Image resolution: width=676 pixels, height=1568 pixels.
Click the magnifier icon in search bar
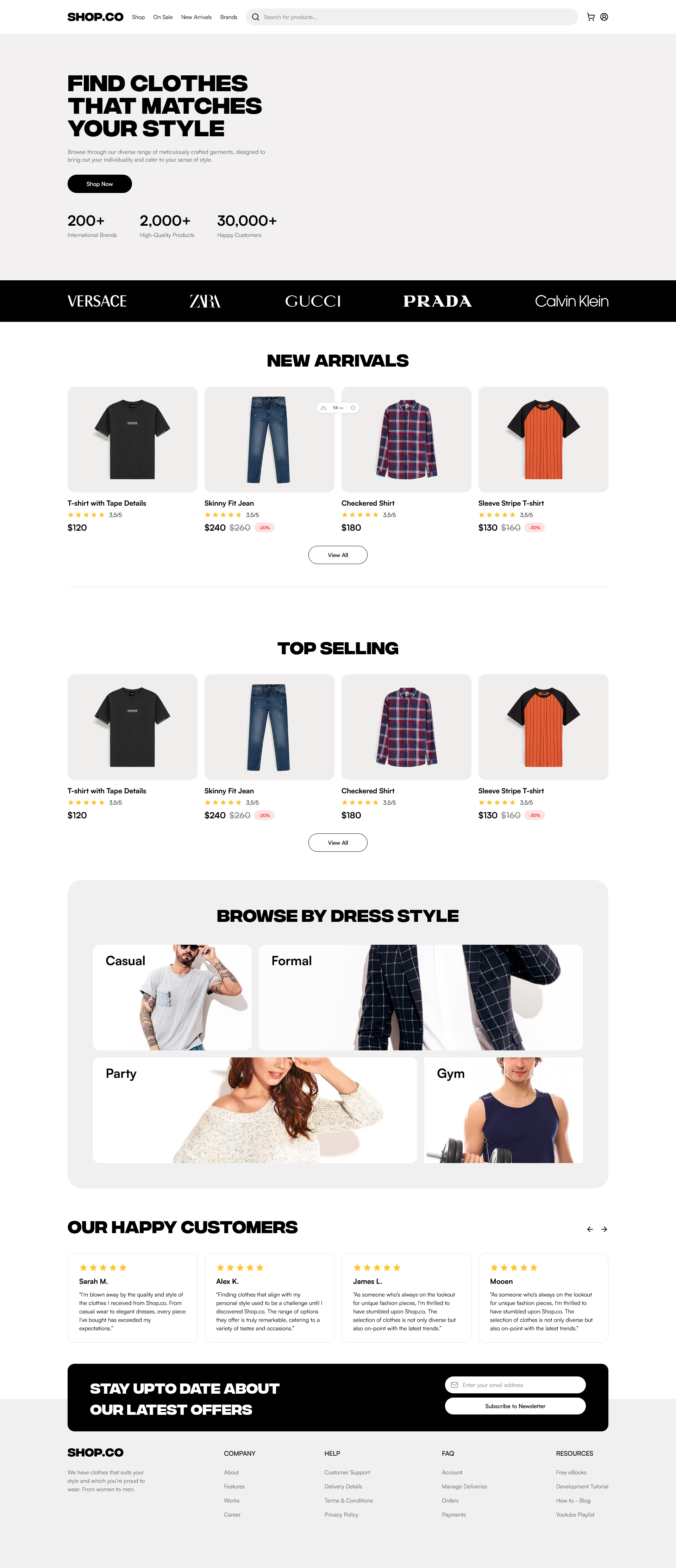pyautogui.click(x=256, y=17)
